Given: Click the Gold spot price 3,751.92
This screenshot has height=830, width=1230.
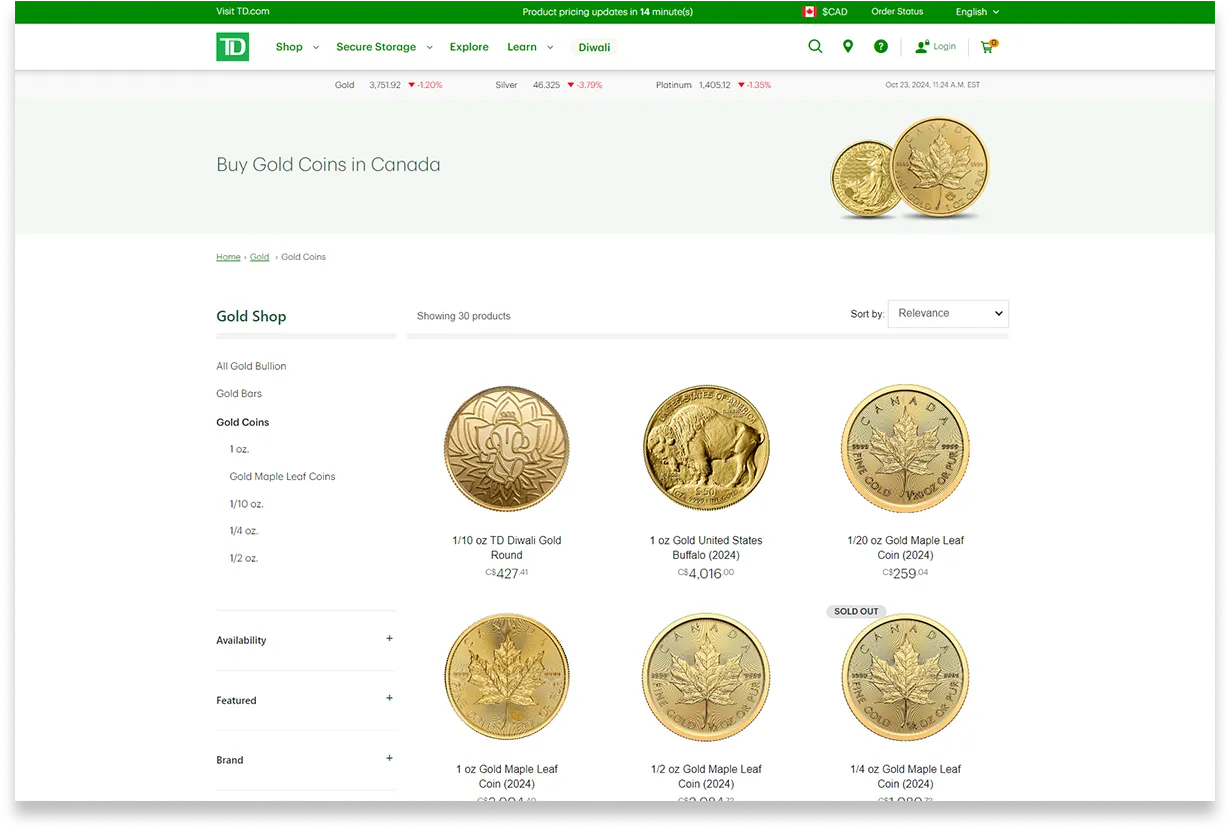Looking at the screenshot, I should [384, 85].
